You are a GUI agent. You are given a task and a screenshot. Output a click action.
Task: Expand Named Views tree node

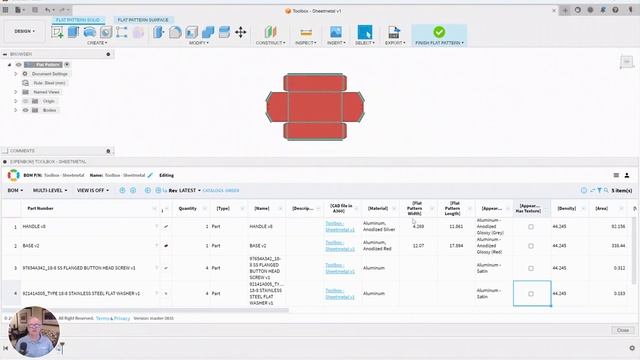point(16,92)
